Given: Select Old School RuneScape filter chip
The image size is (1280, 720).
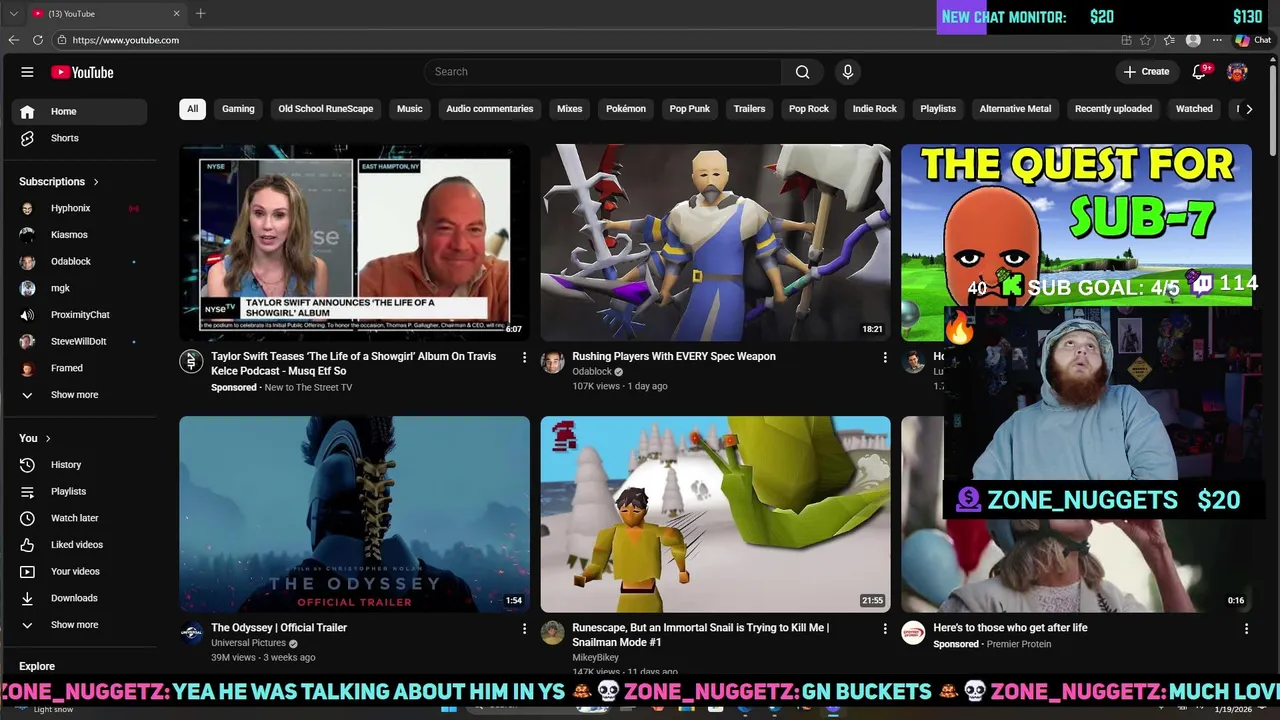Looking at the screenshot, I should (x=326, y=109).
